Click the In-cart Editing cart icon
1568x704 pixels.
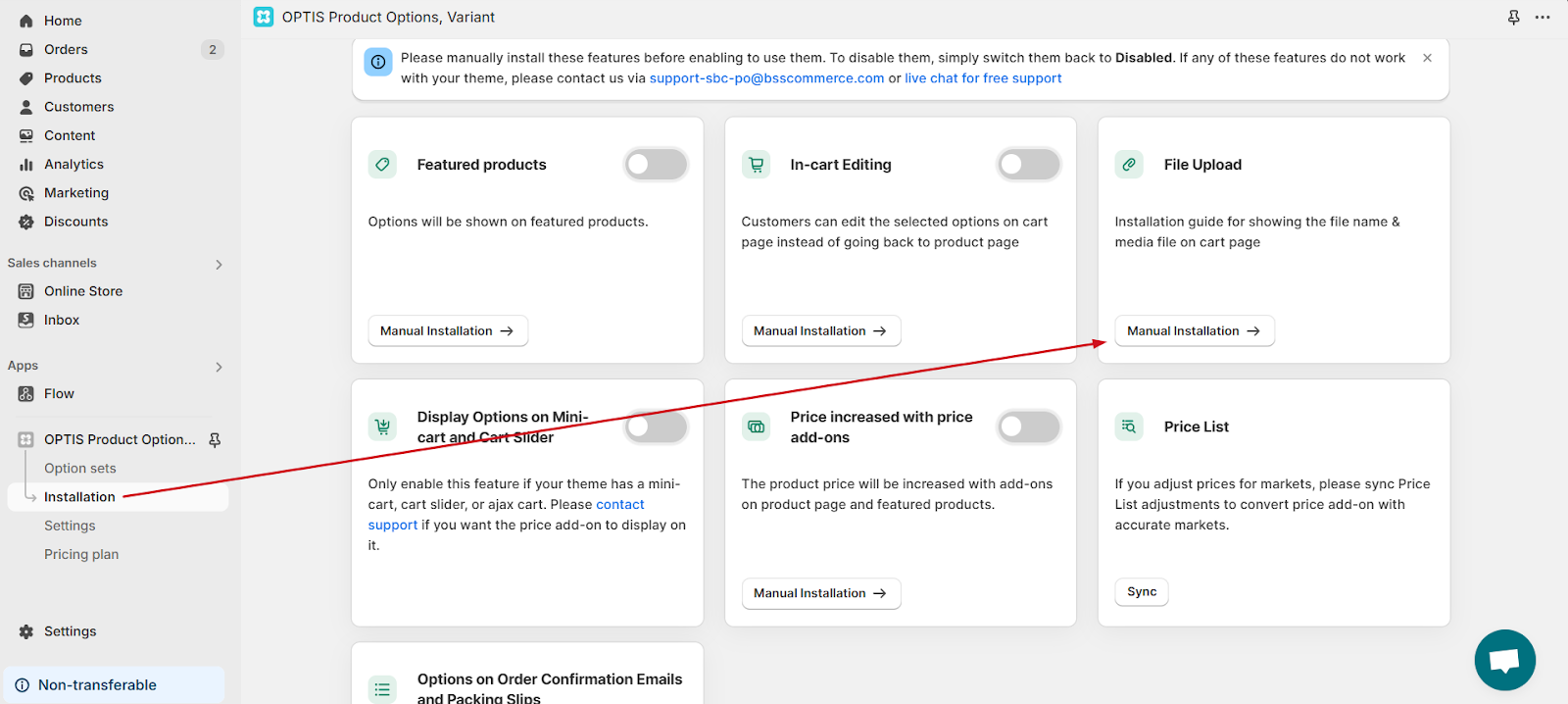[x=757, y=165]
